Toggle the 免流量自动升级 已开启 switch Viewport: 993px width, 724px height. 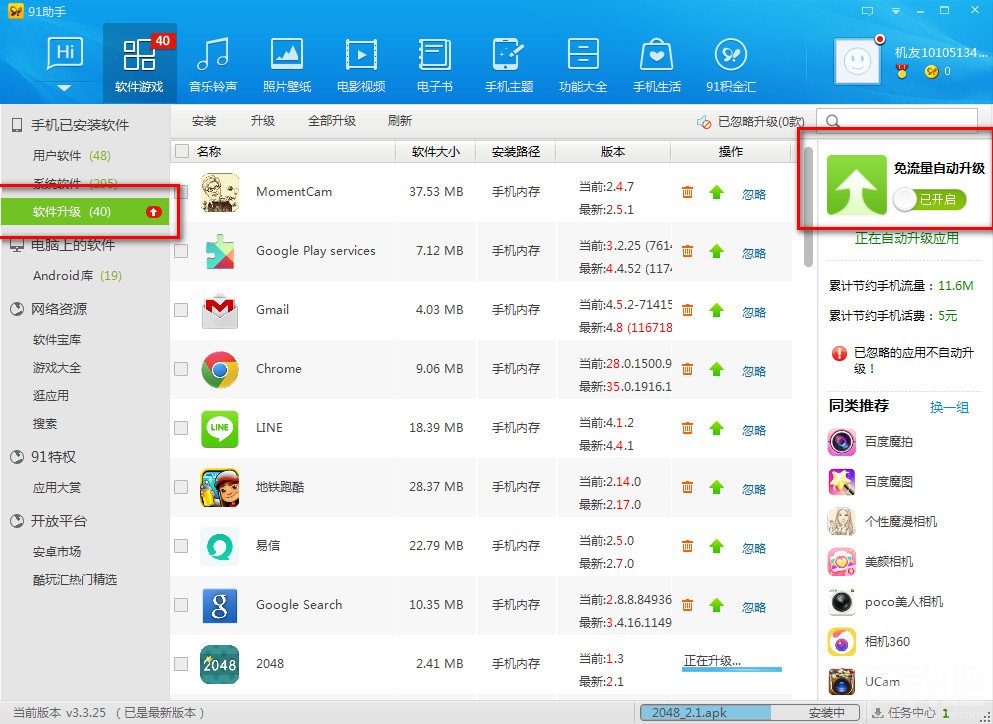tap(929, 200)
